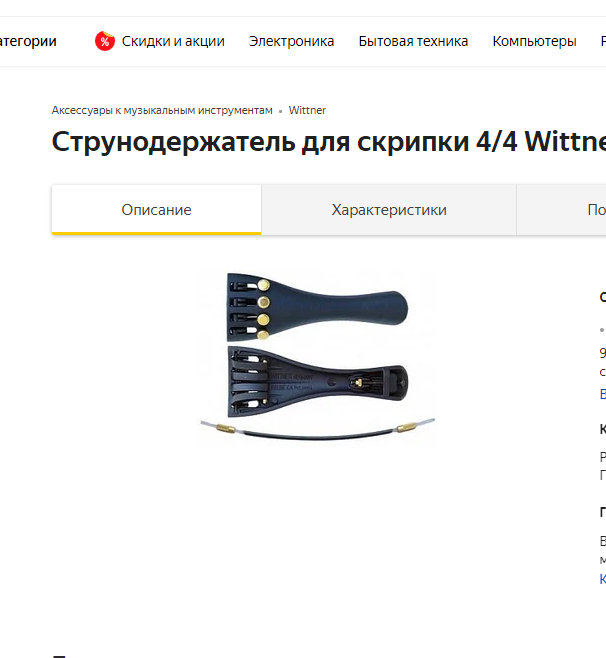Click the Wittner brand breadcrumb
The image size is (606, 658).
coord(307,110)
